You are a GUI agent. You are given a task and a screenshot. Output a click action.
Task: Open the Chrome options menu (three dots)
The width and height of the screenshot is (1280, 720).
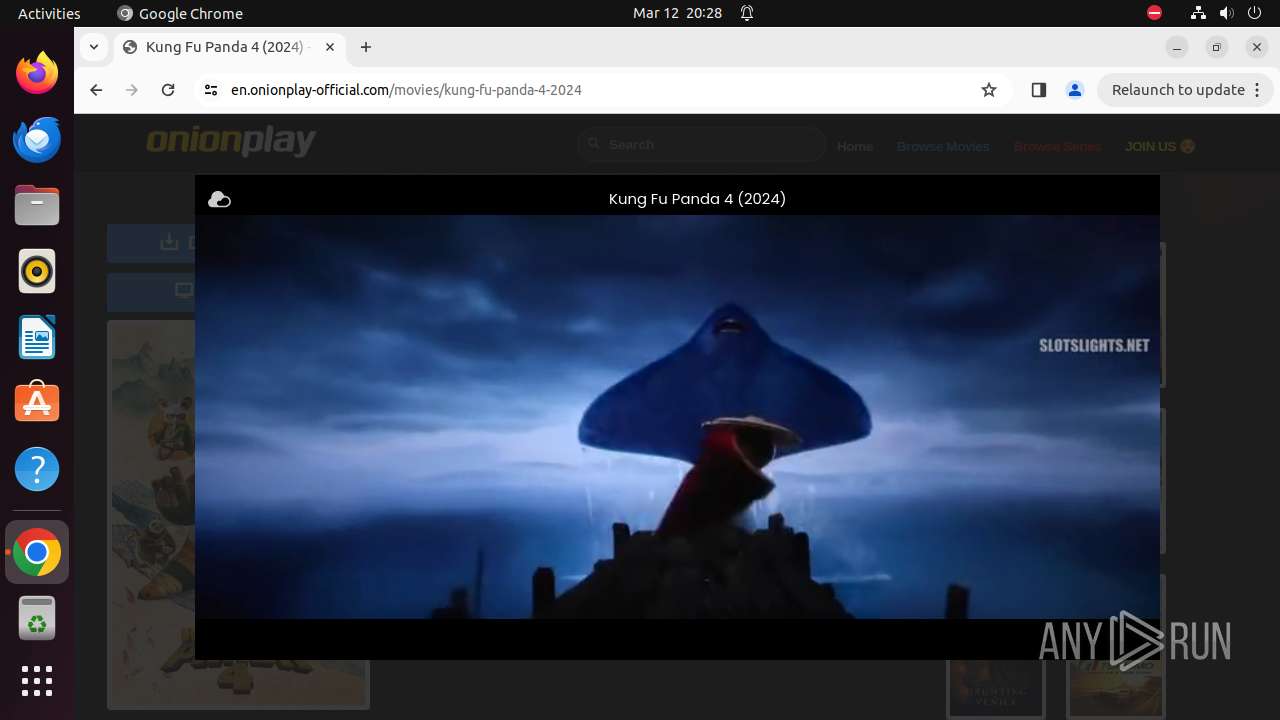click(x=1258, y=90)
